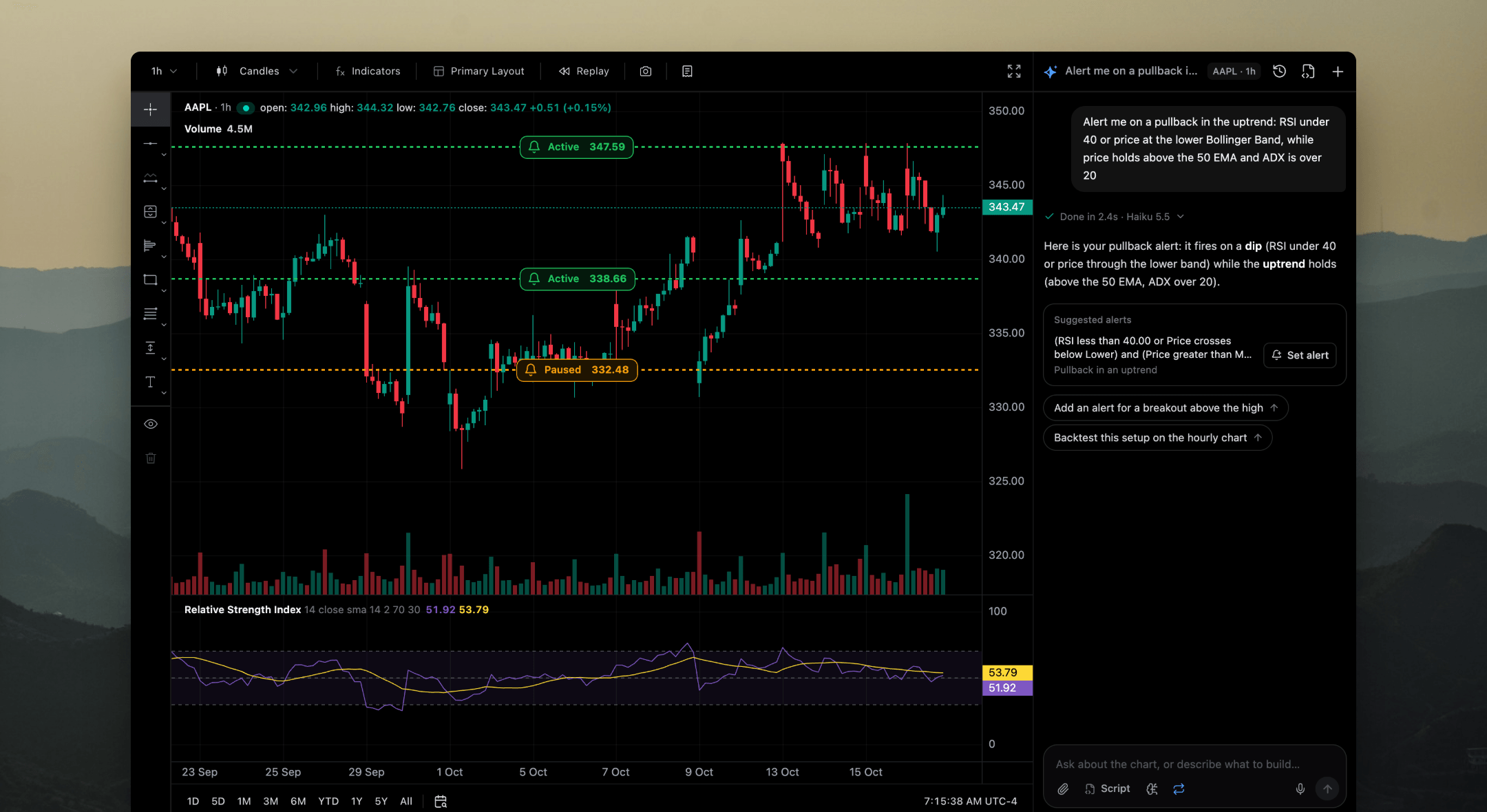Delete drawings with the trash icon
Viewport: 1487px width, 812px height.
point(151,458)
